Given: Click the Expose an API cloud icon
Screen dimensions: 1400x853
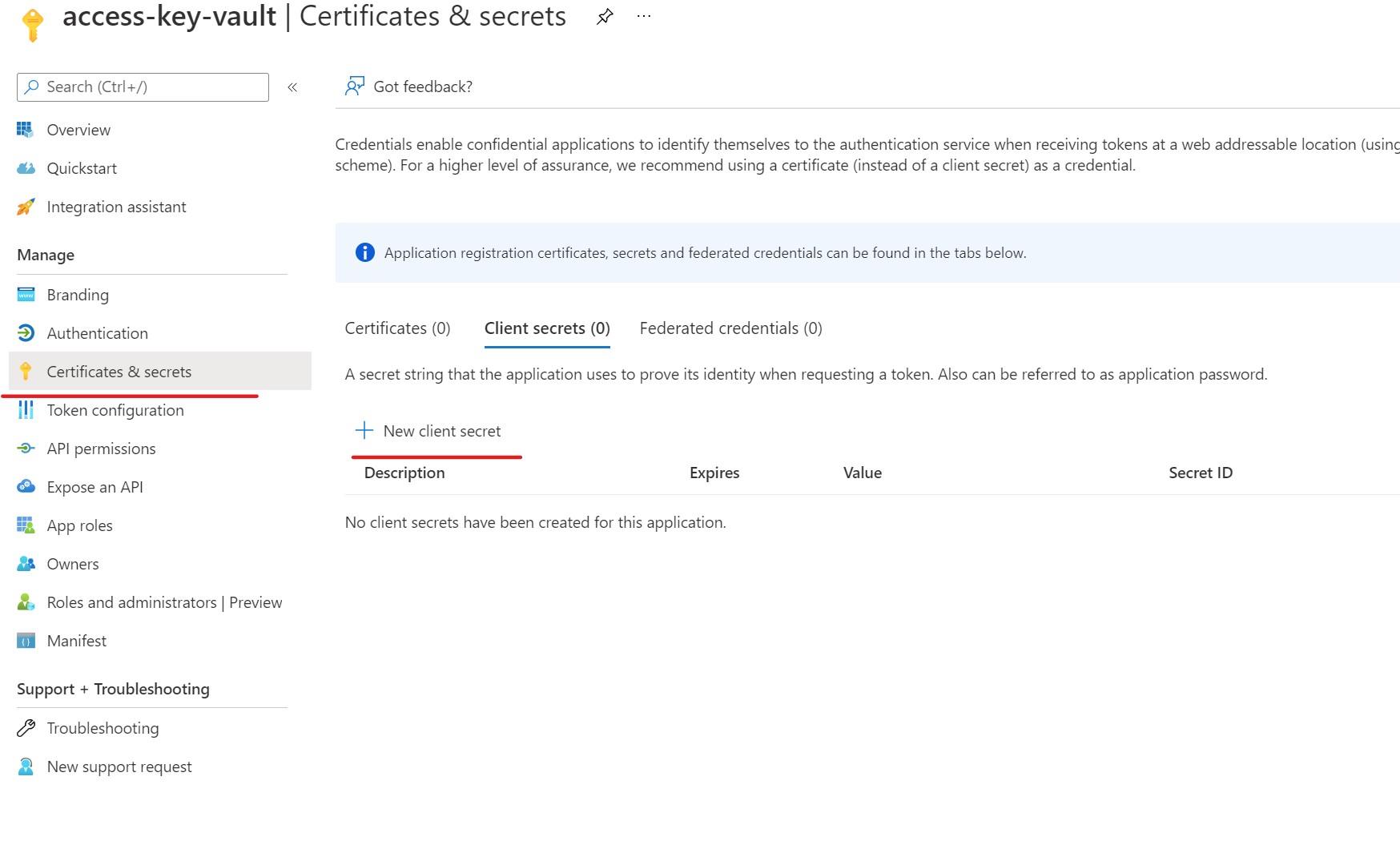Looking at the screenshot, I should pyautogui.click(x=26, y=487).
